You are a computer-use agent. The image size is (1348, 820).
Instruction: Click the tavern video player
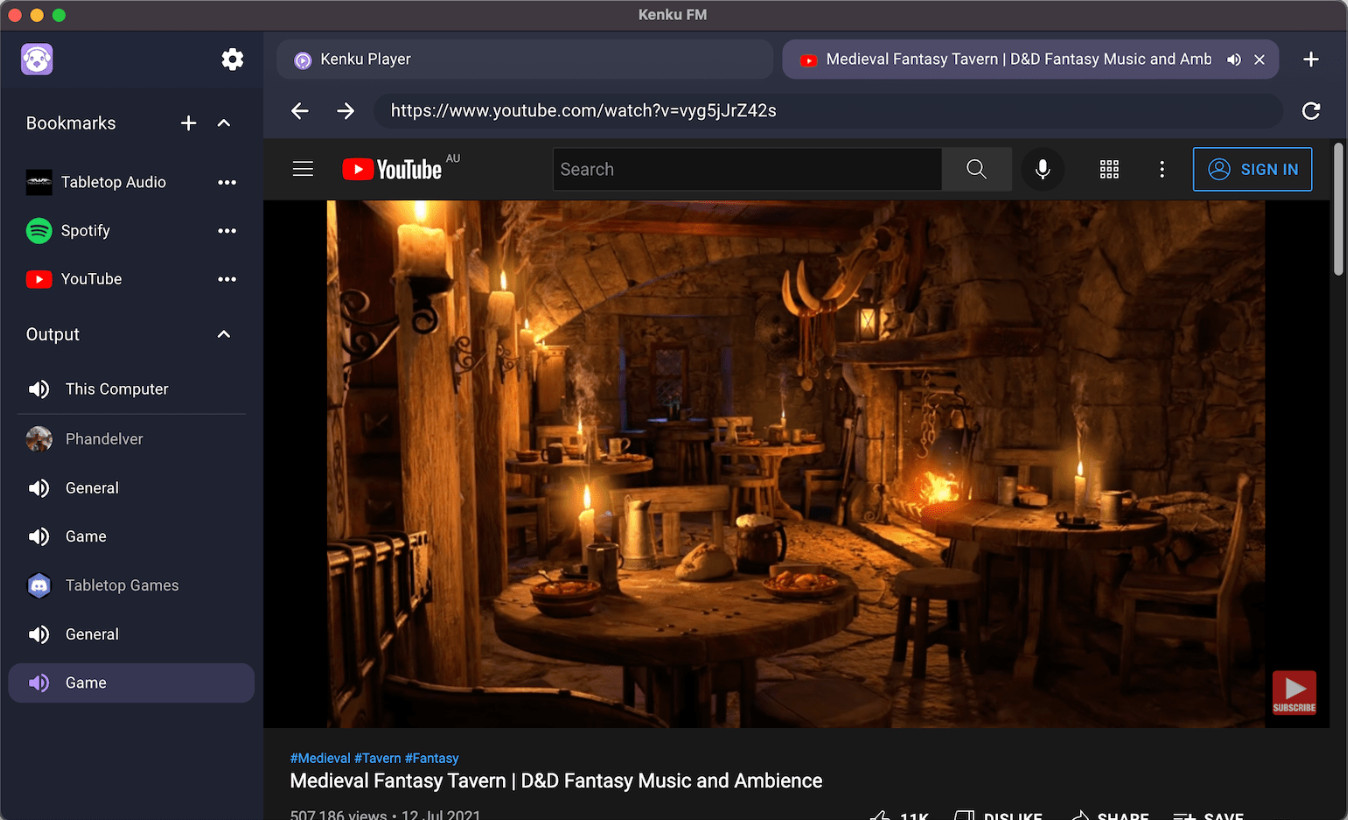(x=796, y=464)
